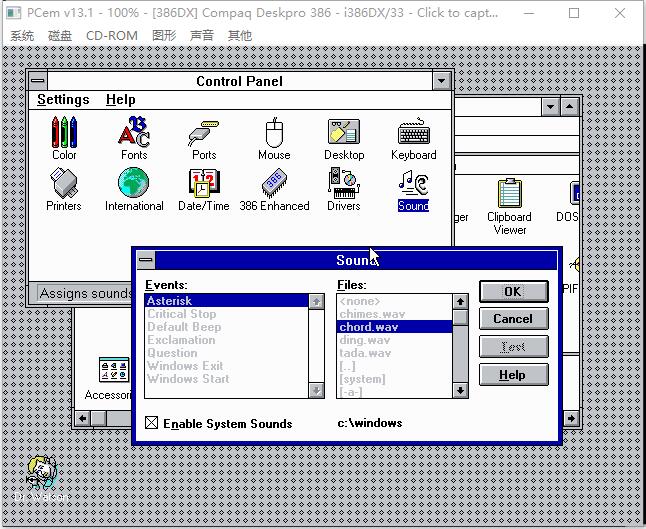Image resolution: width=646 pixels, height=529 pixels.
Task: Cancel the Sound dialog
Action: [x=513, y=318]
